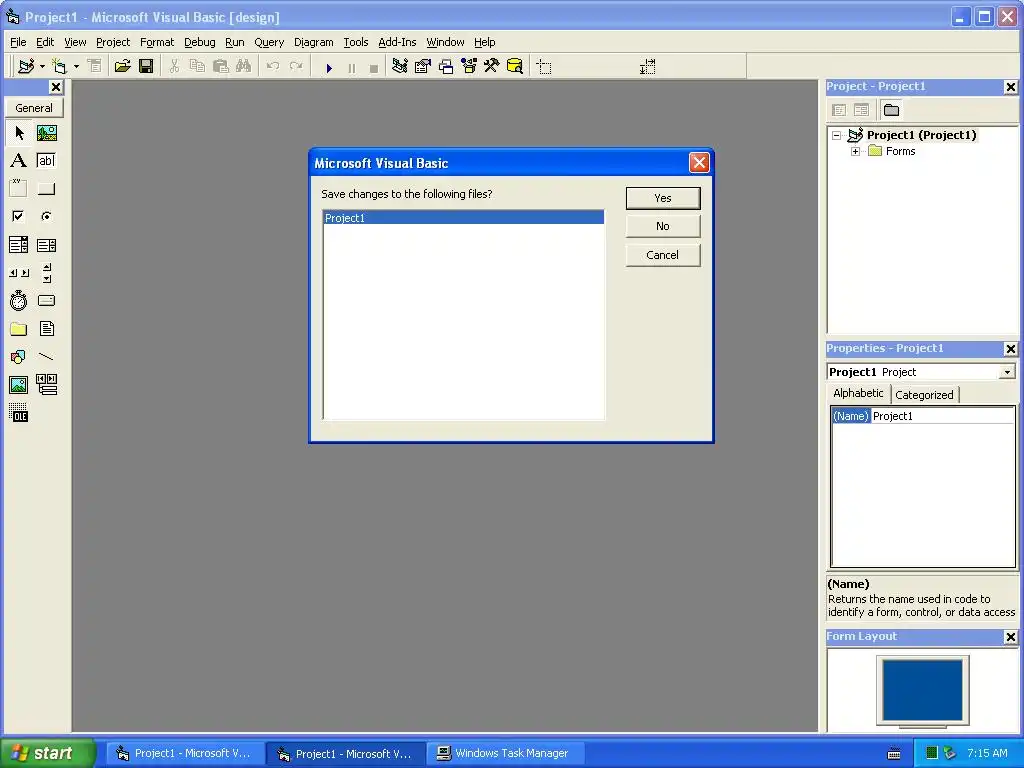Pick the FileListBox control tool
This screenshot has height=768, width=1024.
coord(46,328)
